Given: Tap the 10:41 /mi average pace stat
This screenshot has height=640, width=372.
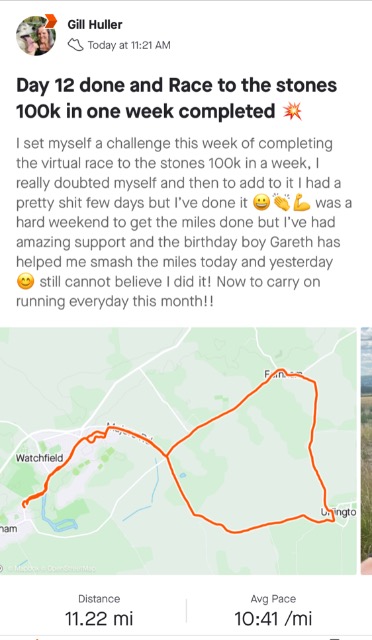Looking at the screenshot, I should (273, 611).
